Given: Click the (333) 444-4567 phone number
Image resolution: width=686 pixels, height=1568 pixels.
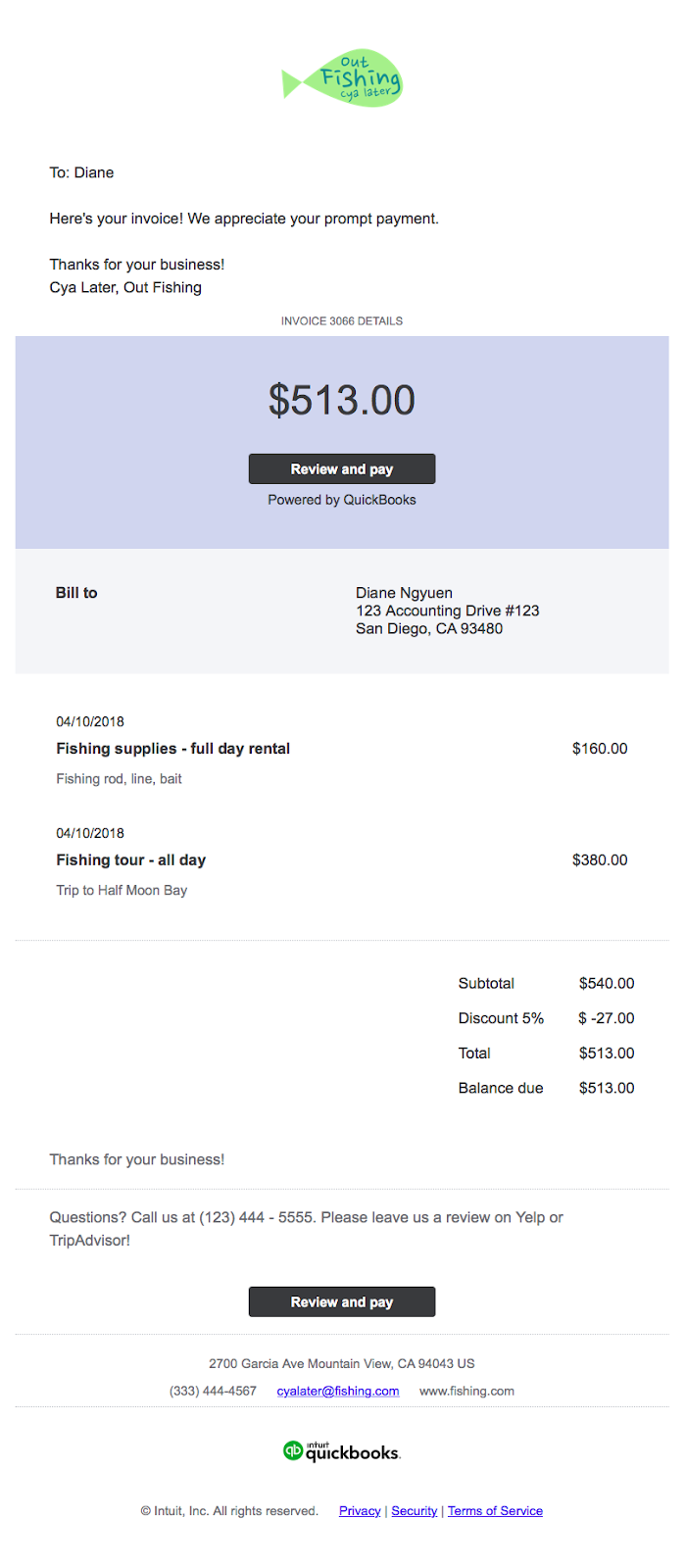Looking at the screenshot, I should [x=213, y=1391].
